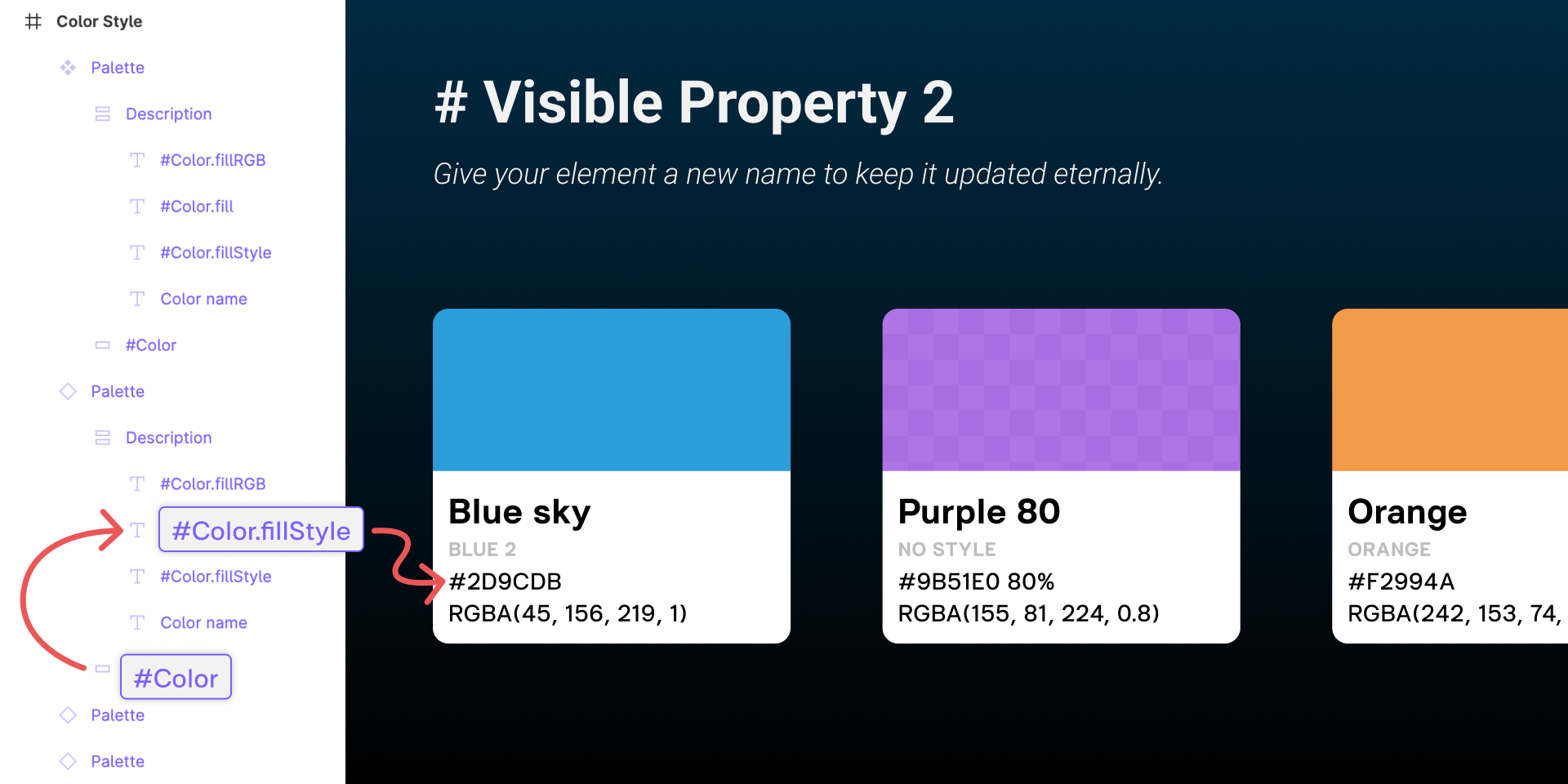Select the highlighted #Color.fillStyle layer
The image size is (1568, 784).
pos(260,530)
